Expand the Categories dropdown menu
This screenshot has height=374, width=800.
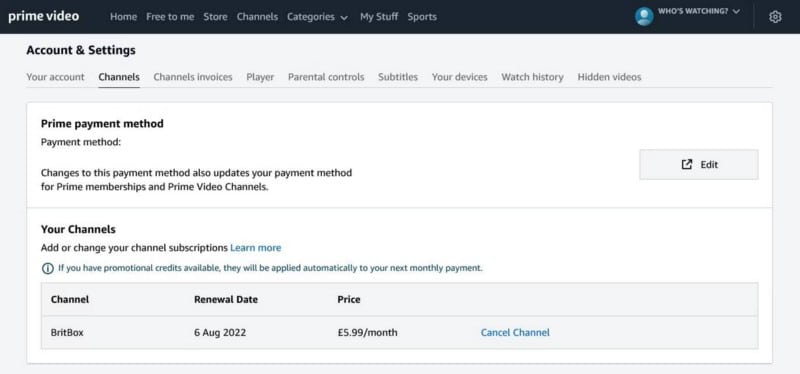[x=317, y=17]
